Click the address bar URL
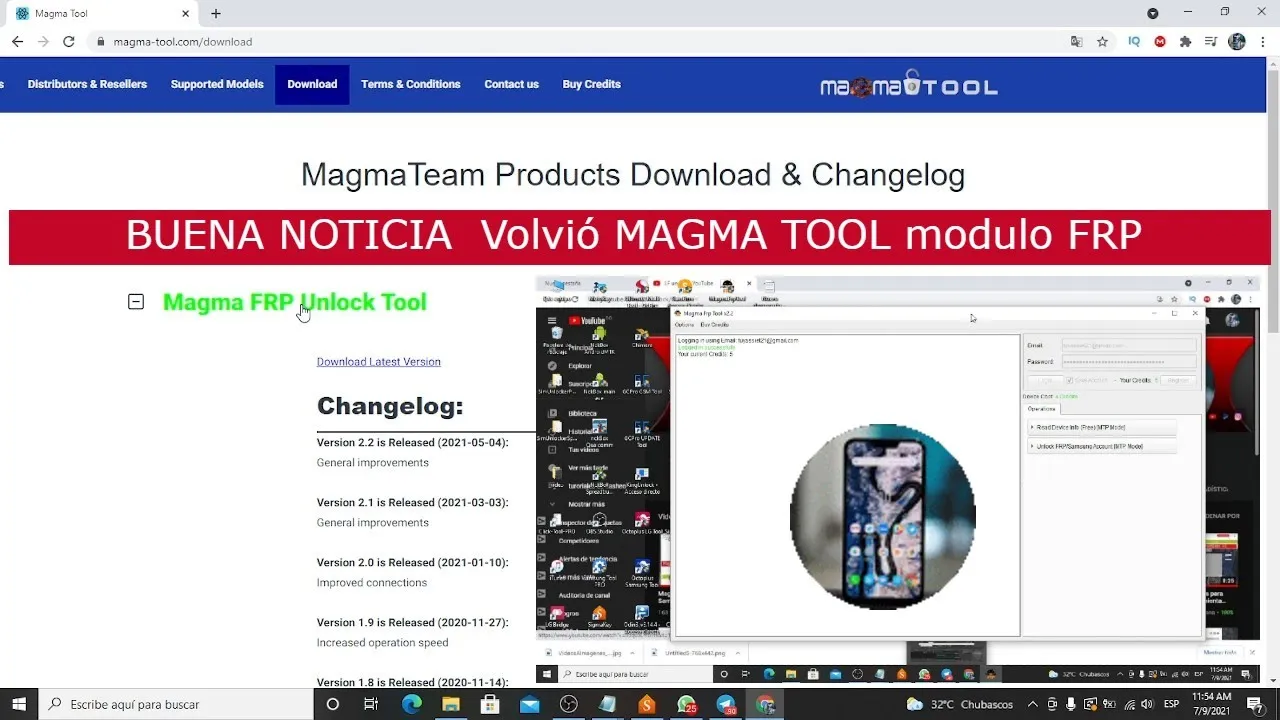The image size is (1280, 720). [x=183, y=42]
